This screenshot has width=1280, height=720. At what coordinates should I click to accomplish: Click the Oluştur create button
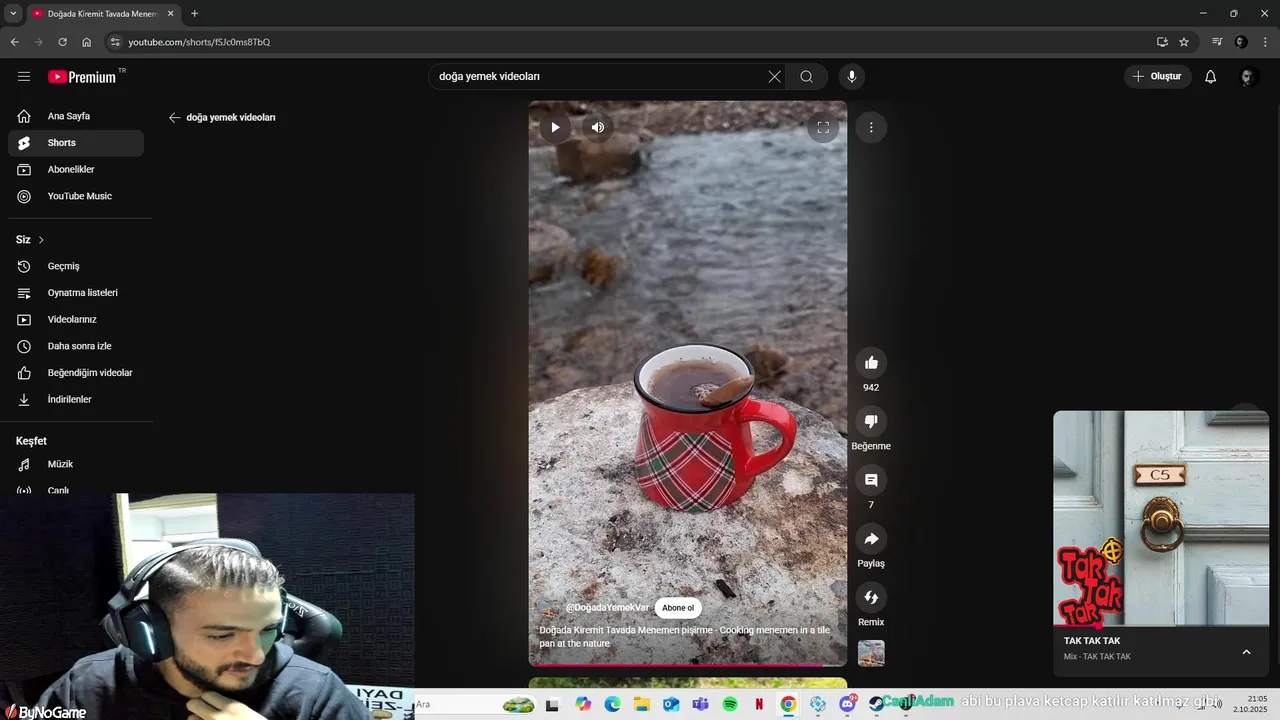point(1158,76)
